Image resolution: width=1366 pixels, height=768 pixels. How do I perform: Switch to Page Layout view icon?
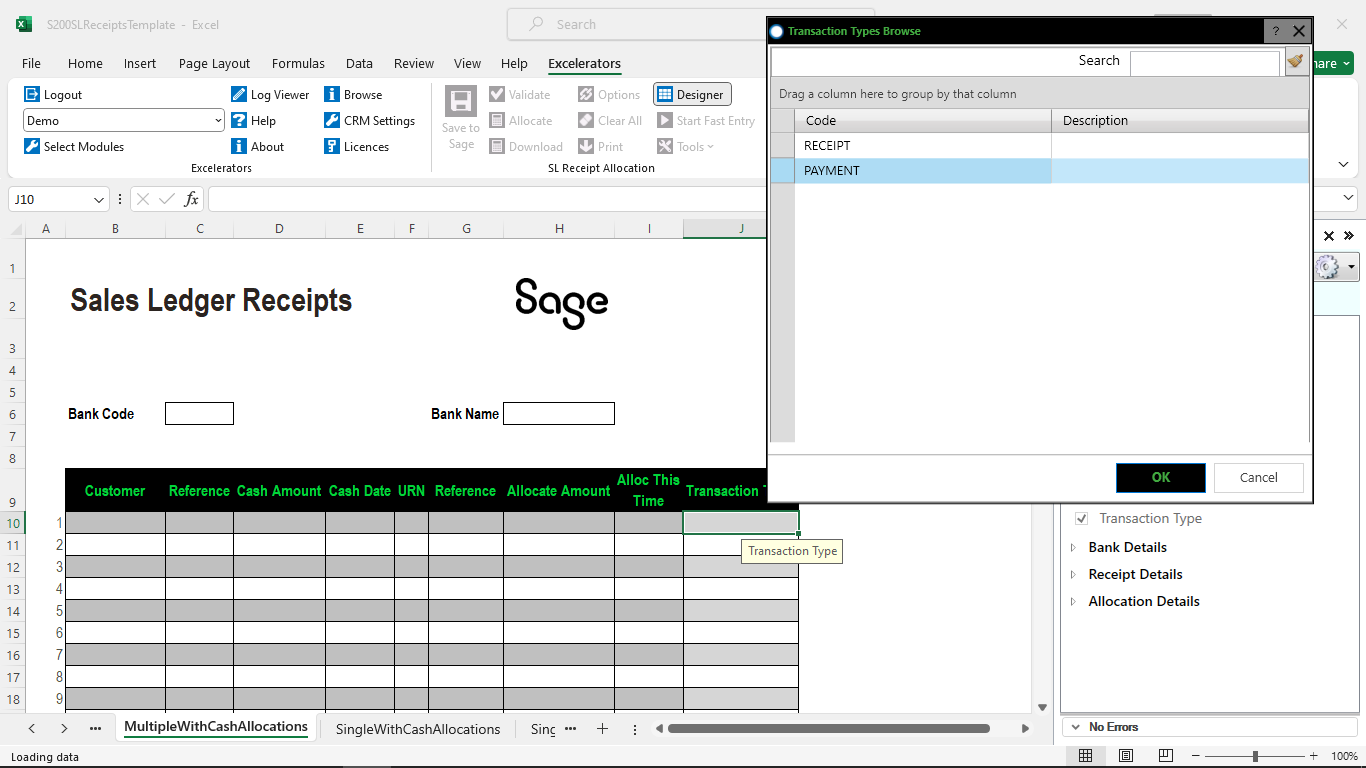(x=1126, y=756)
